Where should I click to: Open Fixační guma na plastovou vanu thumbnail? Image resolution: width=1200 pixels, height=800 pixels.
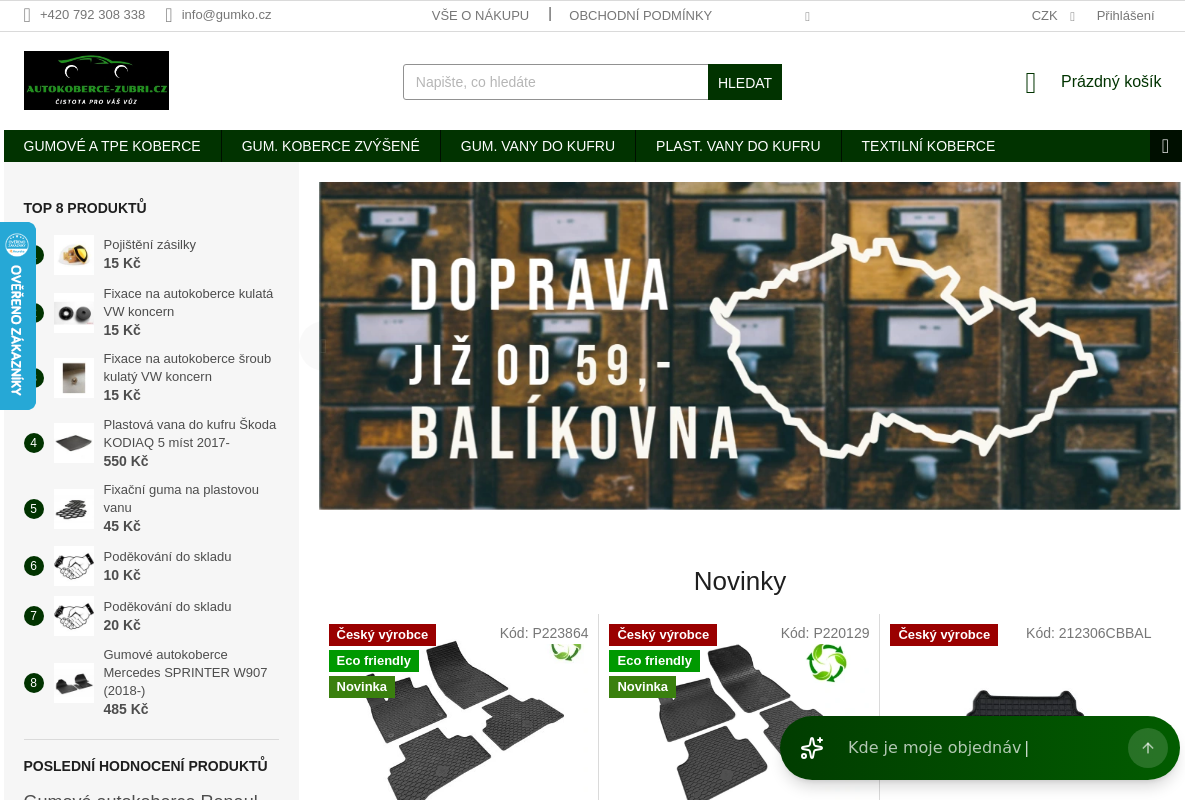pyautogui.click(x=74, y=509)
